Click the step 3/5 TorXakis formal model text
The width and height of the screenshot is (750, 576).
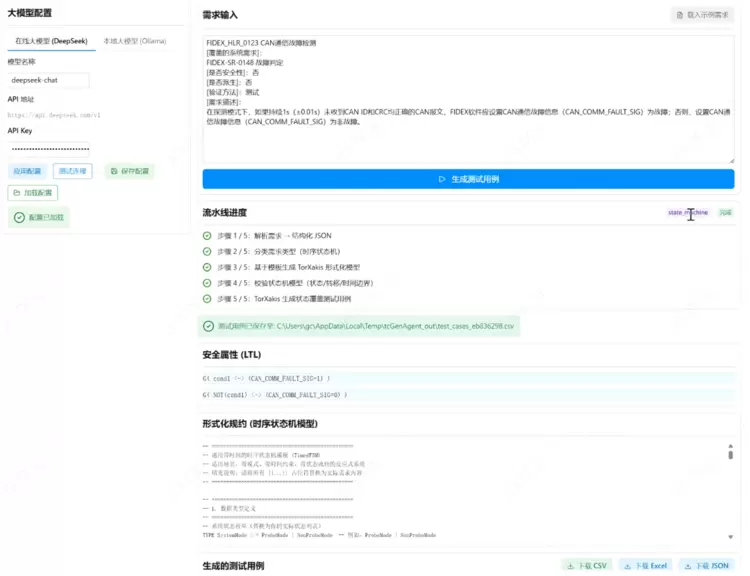(x=288, y=267)
